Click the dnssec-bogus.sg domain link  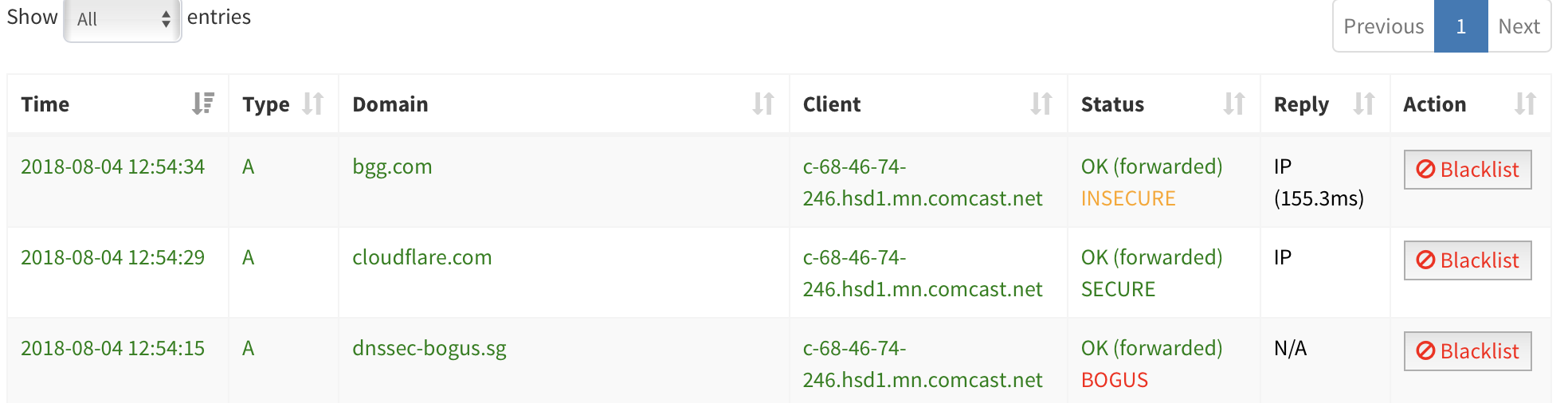429,349
